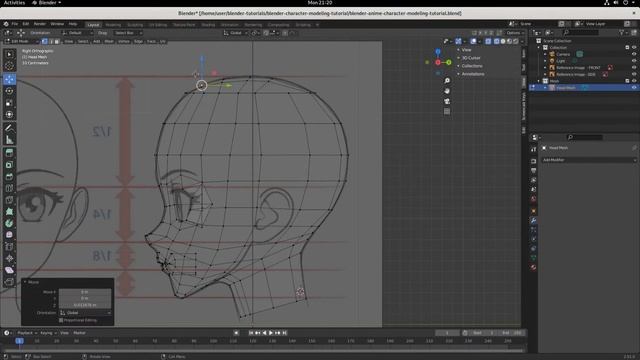Jump to the end frame of timeline

pos(284,333)
